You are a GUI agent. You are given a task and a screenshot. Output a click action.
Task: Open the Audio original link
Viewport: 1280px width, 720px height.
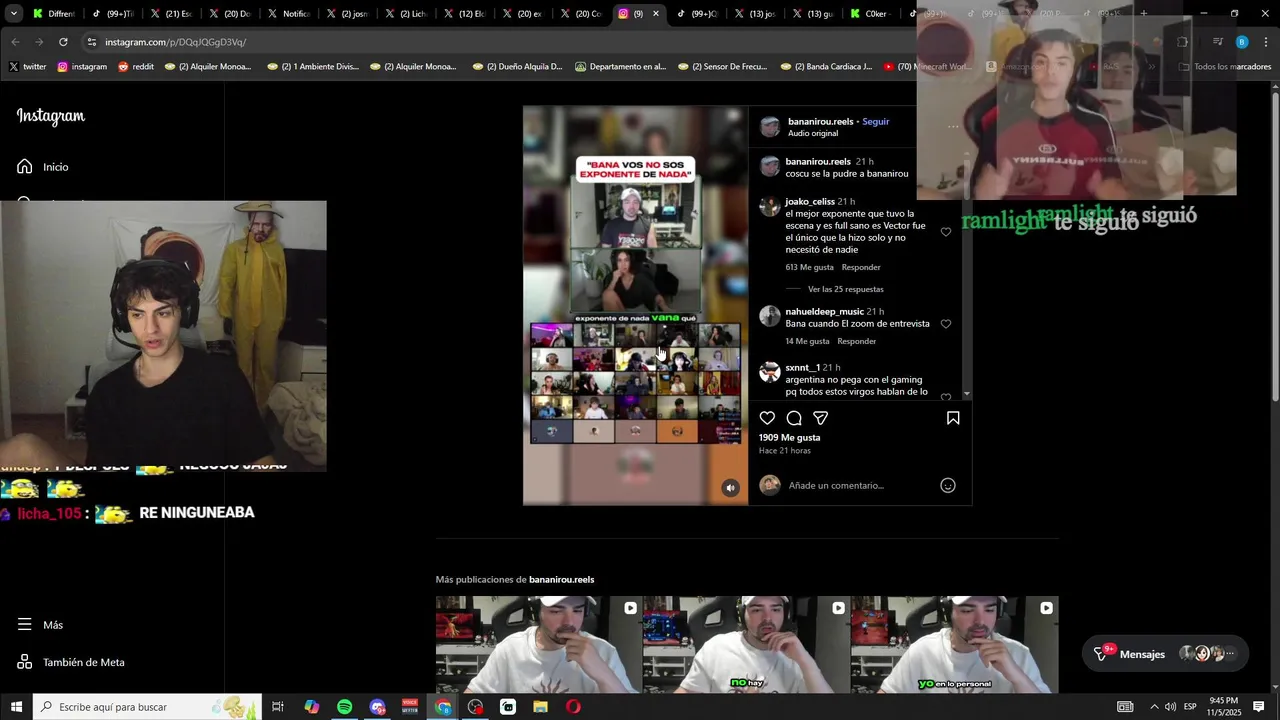(813, 133)
